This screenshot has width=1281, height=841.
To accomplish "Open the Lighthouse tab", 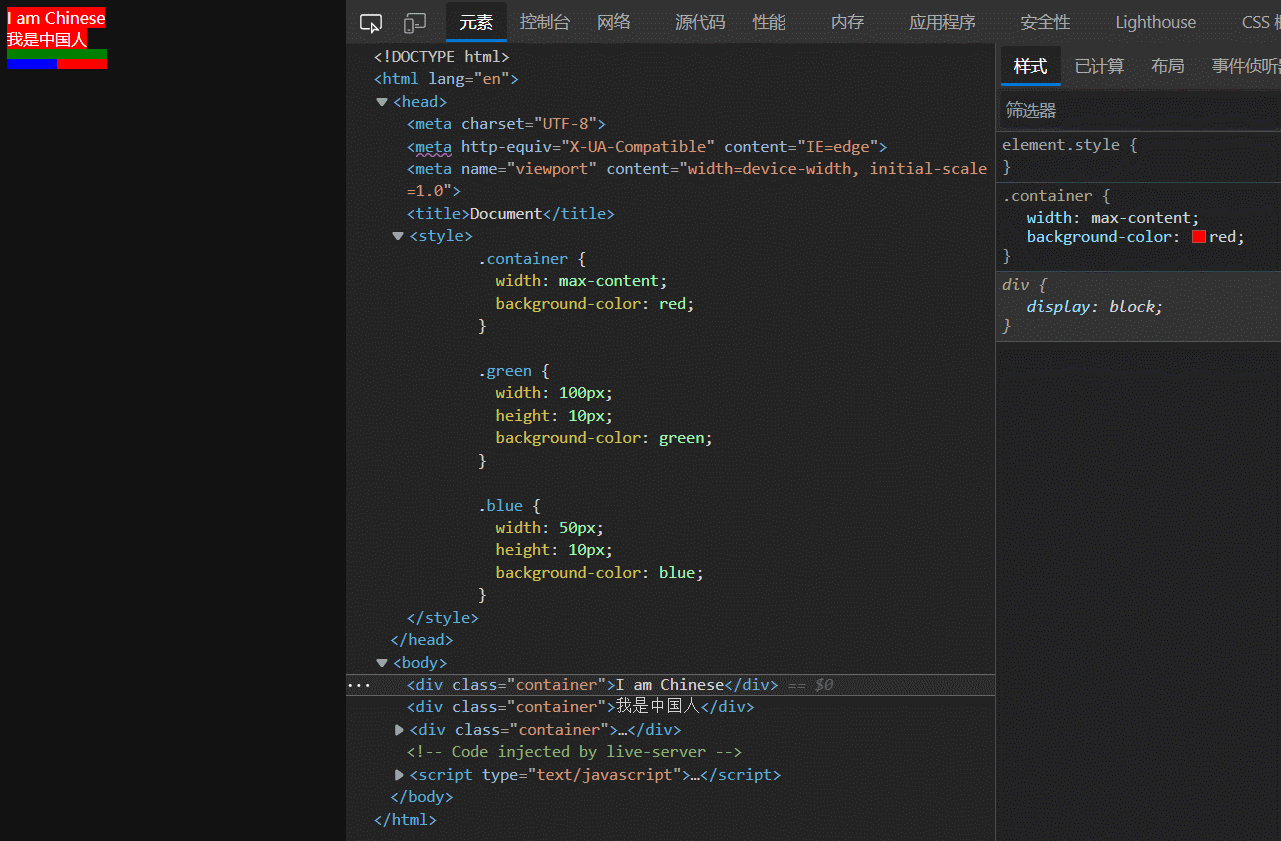I will [x=1155, y=22].
